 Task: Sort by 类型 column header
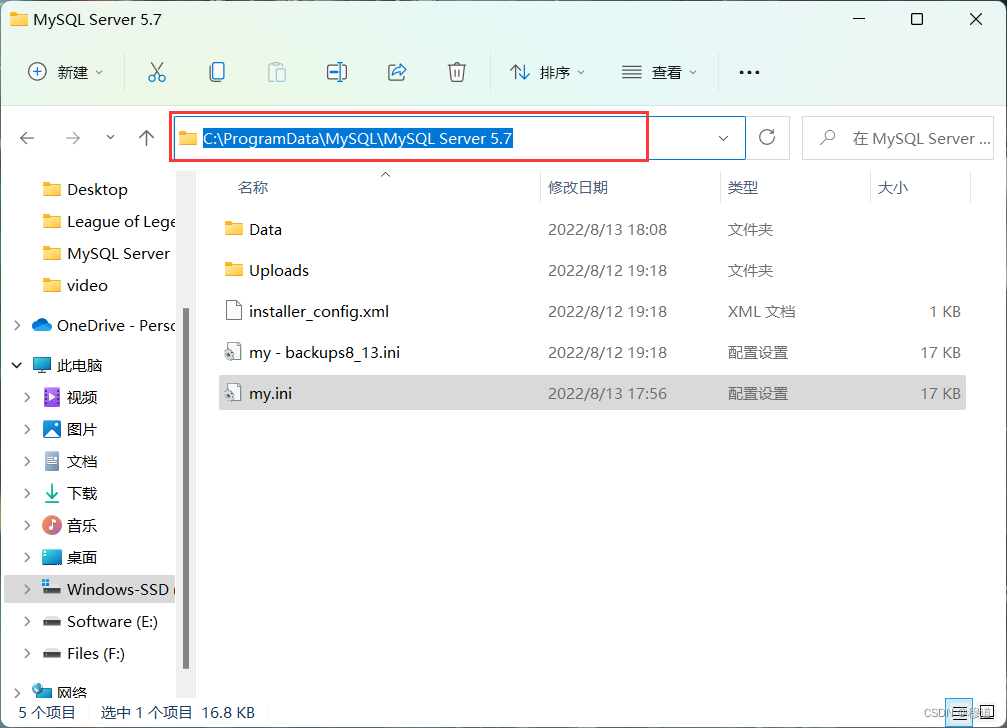[x=742, y=187]
